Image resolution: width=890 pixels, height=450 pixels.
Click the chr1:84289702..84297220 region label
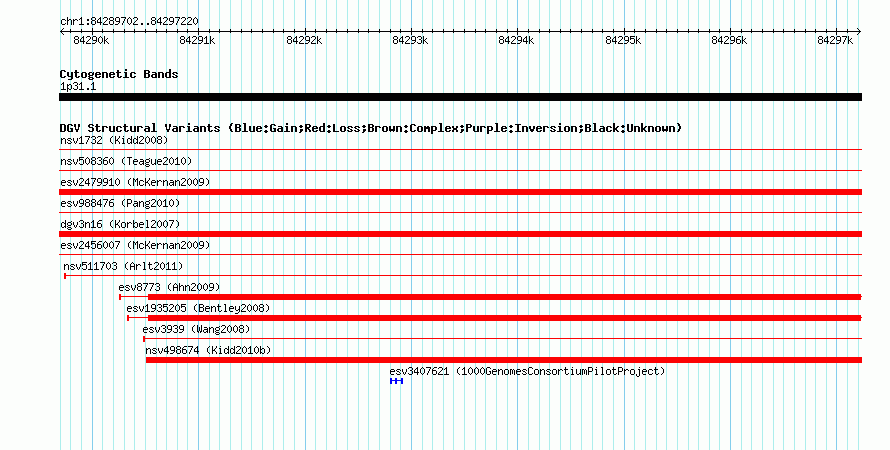(129, 21)
